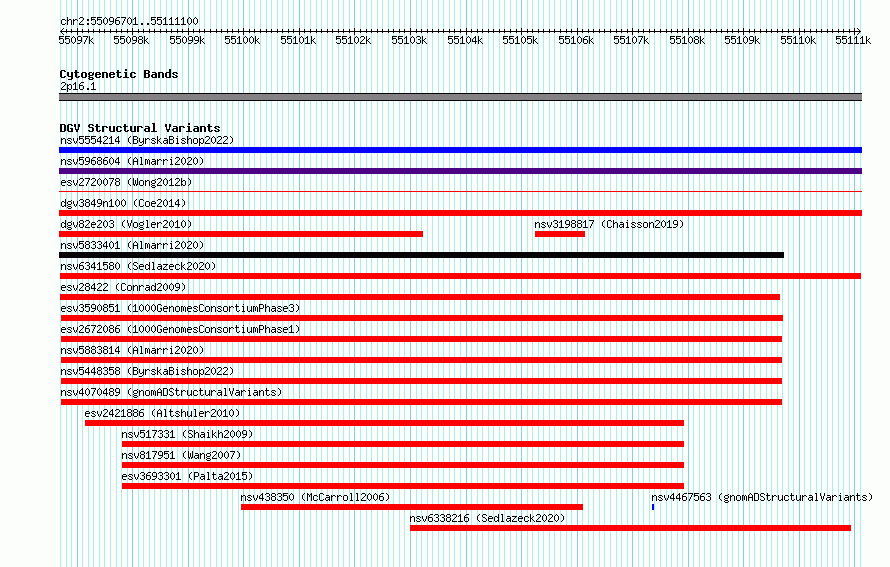Click the nsv5883814 (Almarri2020) label

pos(132,350)
